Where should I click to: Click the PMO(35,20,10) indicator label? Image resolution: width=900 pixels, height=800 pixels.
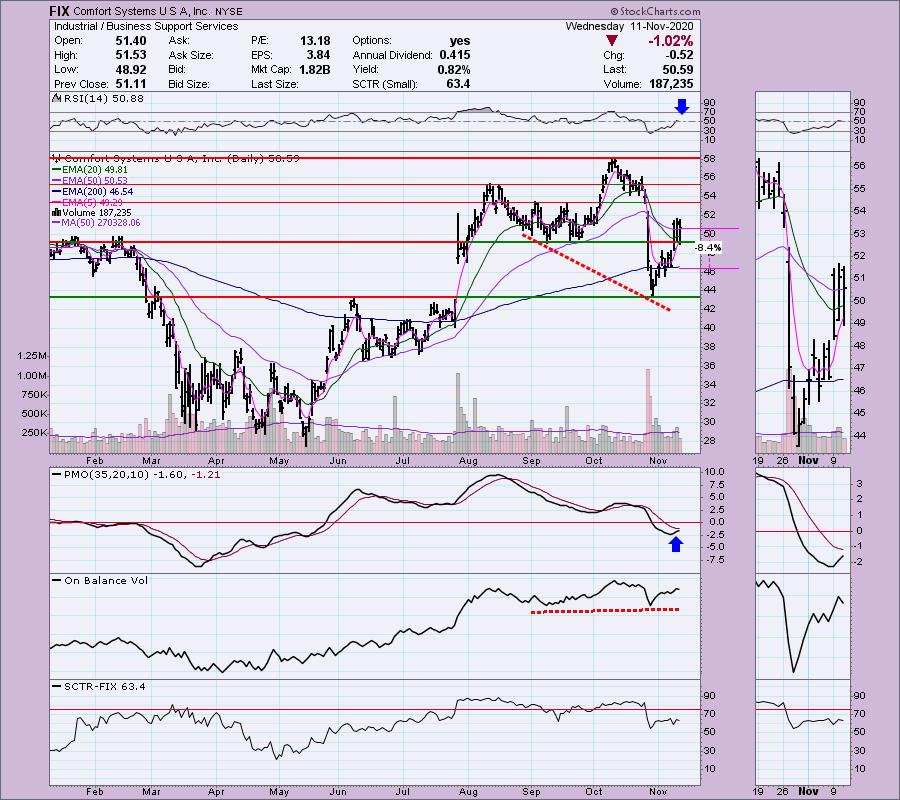pyautogui.click(x=137, y=475)
